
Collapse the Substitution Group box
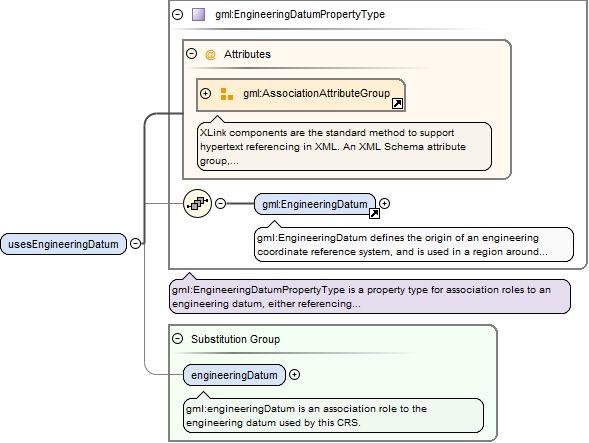pos(177,339)
